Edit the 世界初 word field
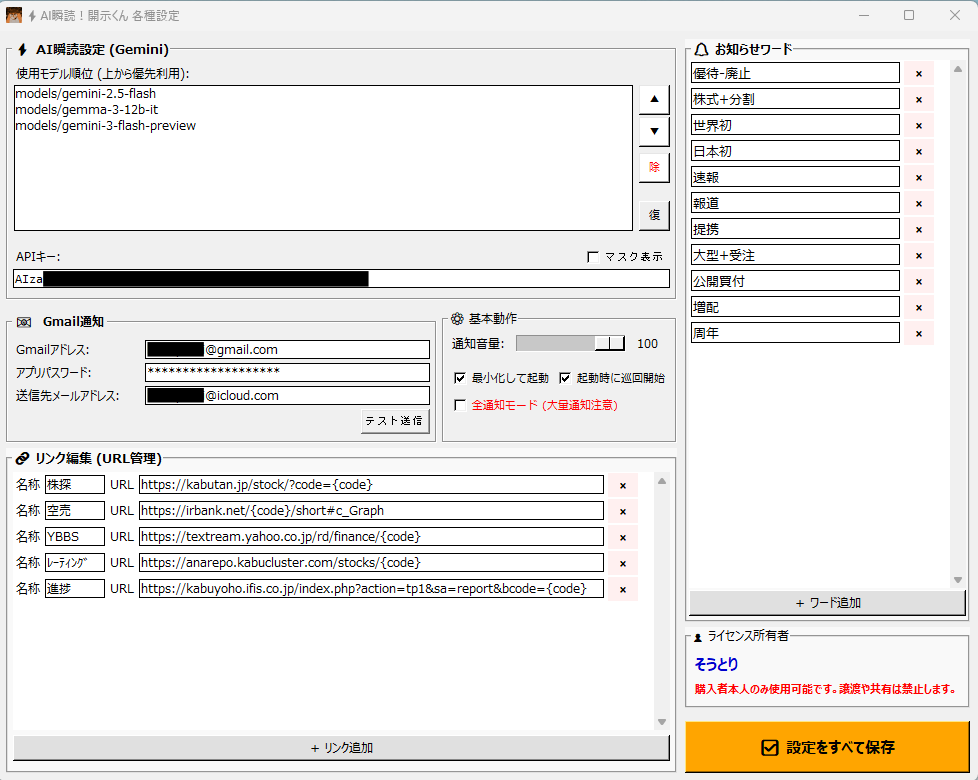This screenshot has height=780, width=978. click(x=795, y=125)
